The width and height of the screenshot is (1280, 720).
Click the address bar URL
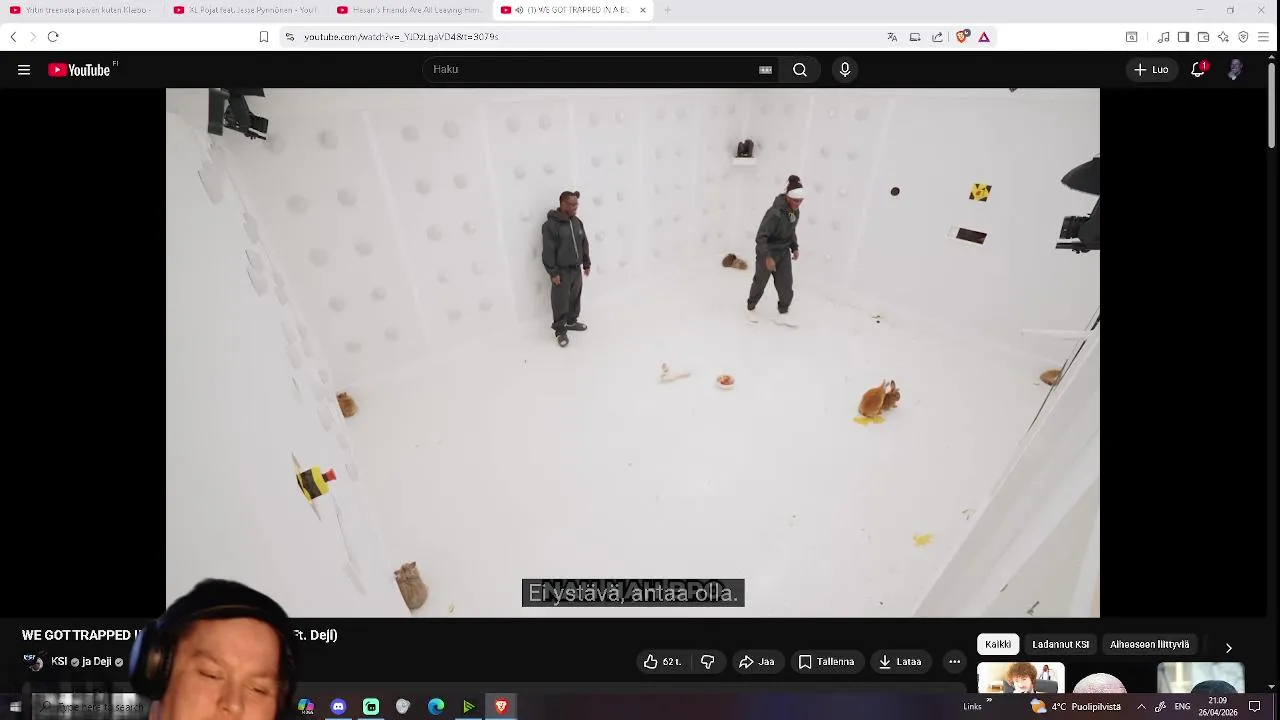[400, 37]
